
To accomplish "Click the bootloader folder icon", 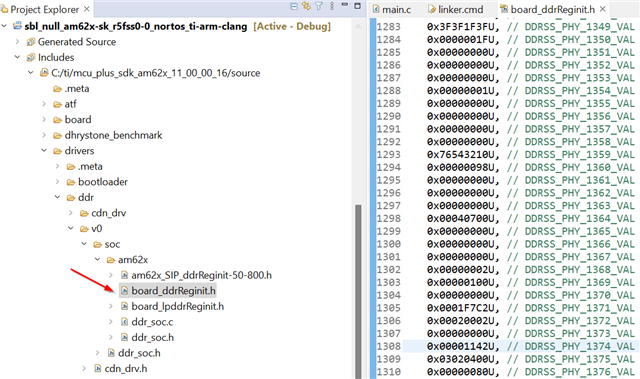I will pos(71,182).
